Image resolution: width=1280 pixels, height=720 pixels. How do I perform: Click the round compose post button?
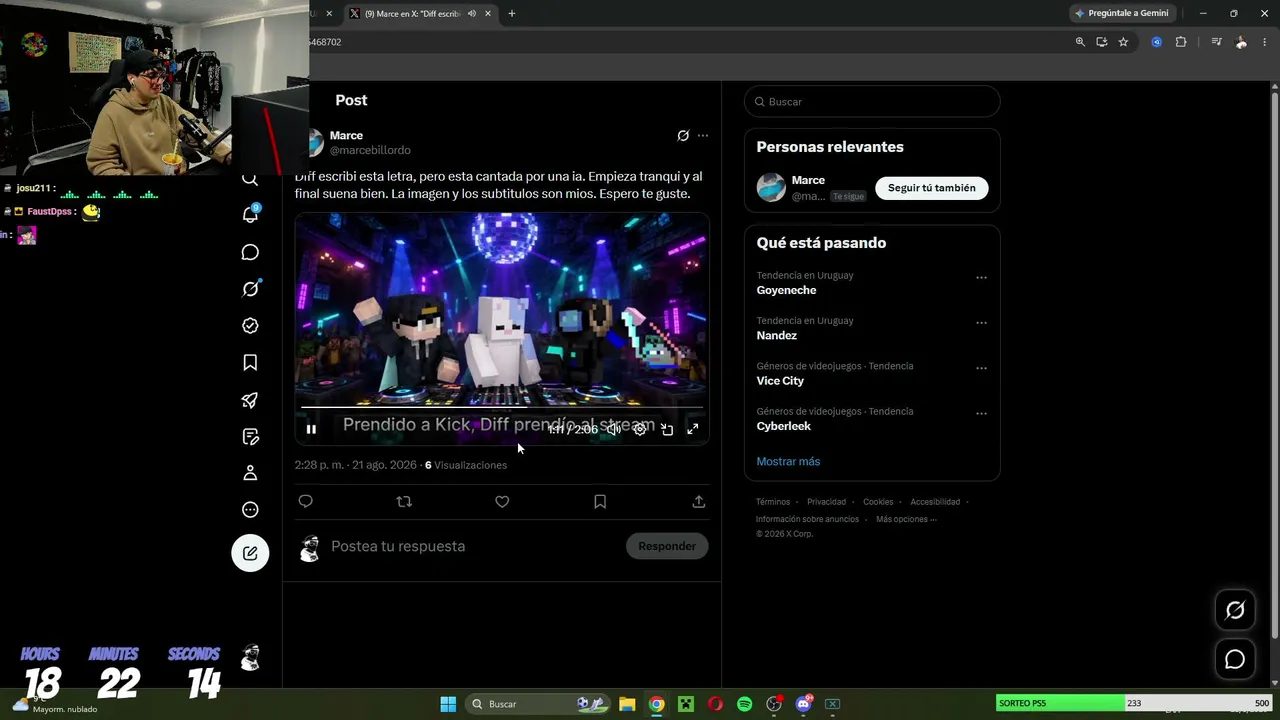(x=250, y=553)
